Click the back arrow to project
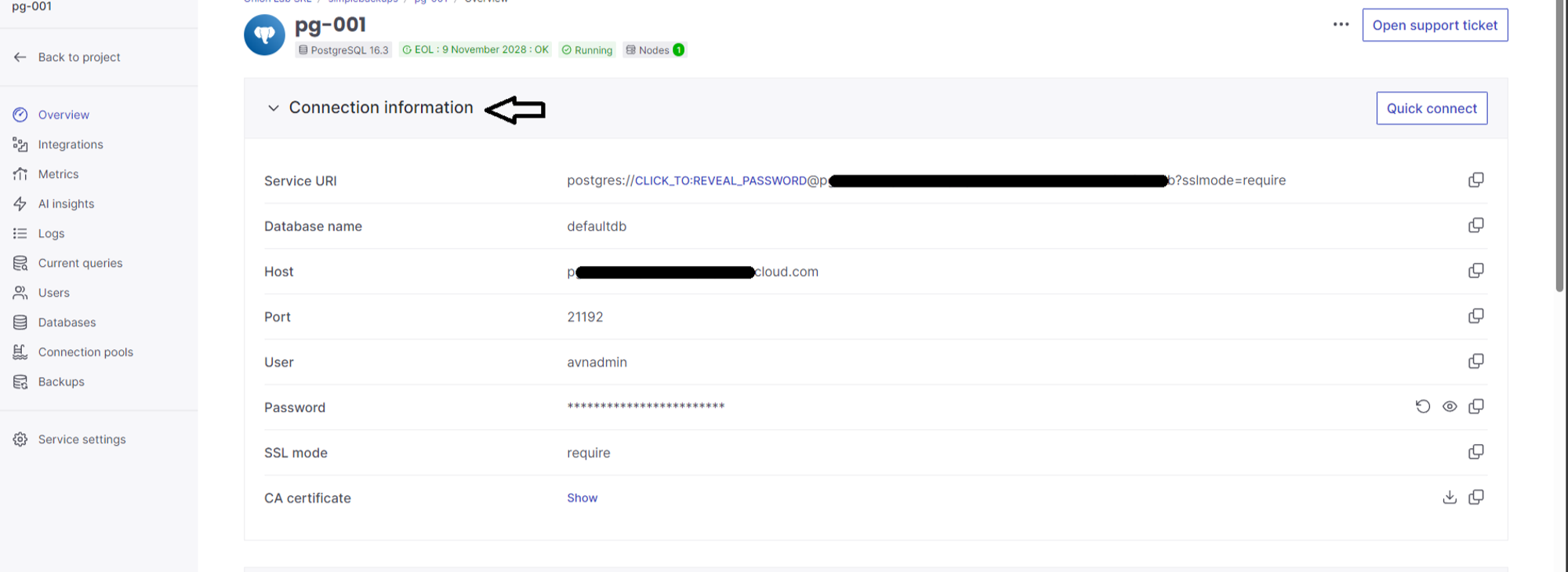 20,57
